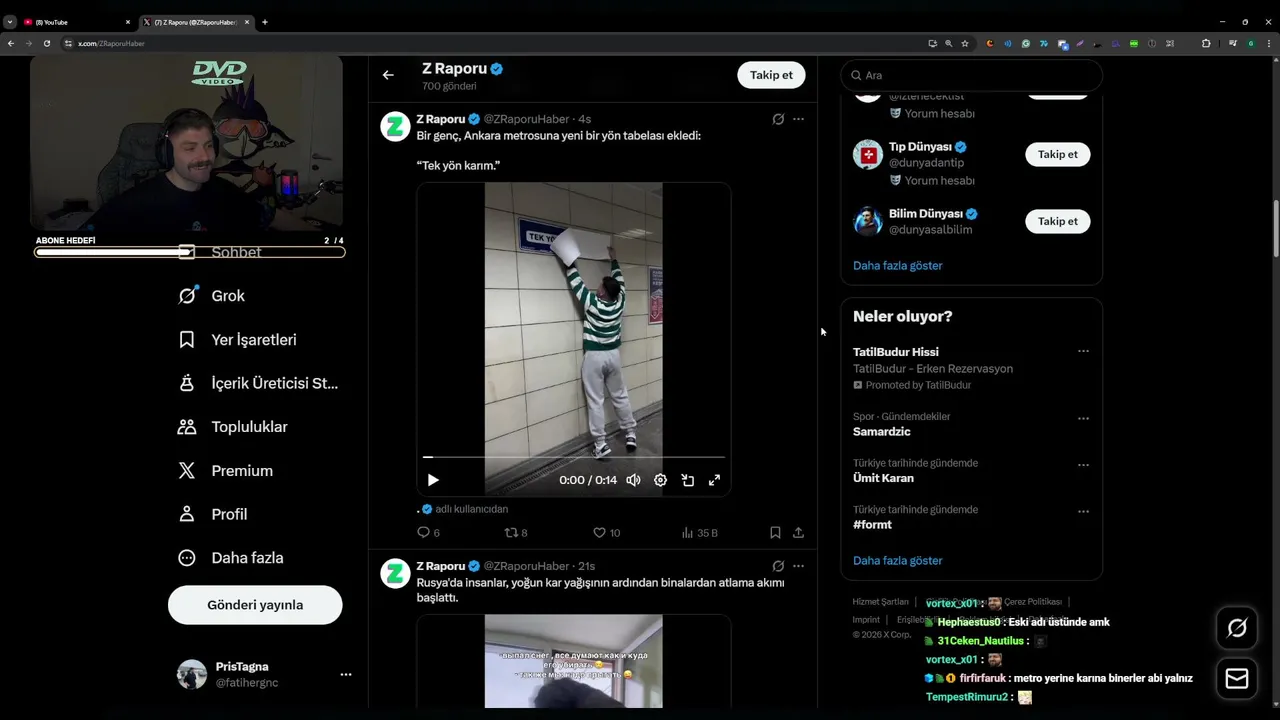This screenshot has width=1280, height=720.
Task: Switch to the YouTube browser tab
Action: pyautogui.click(x=75, y=22)
